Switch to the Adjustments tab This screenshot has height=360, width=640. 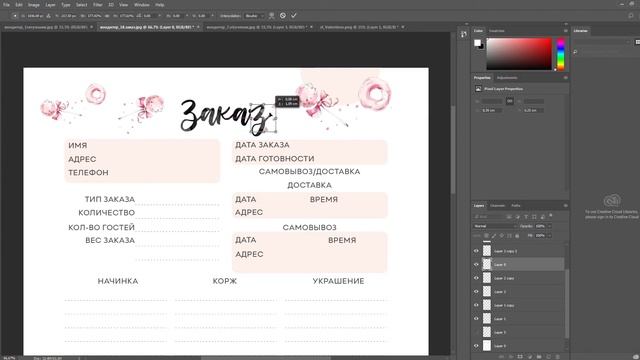507,78
